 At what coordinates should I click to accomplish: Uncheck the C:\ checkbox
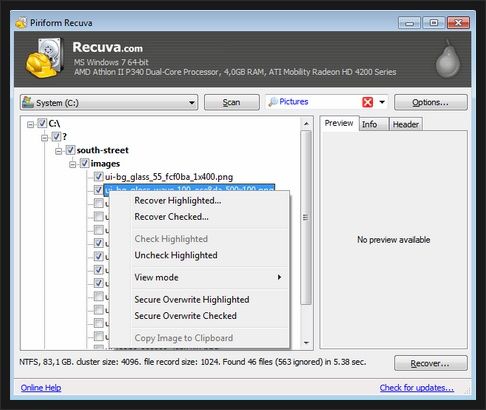(x=42, y=123)
